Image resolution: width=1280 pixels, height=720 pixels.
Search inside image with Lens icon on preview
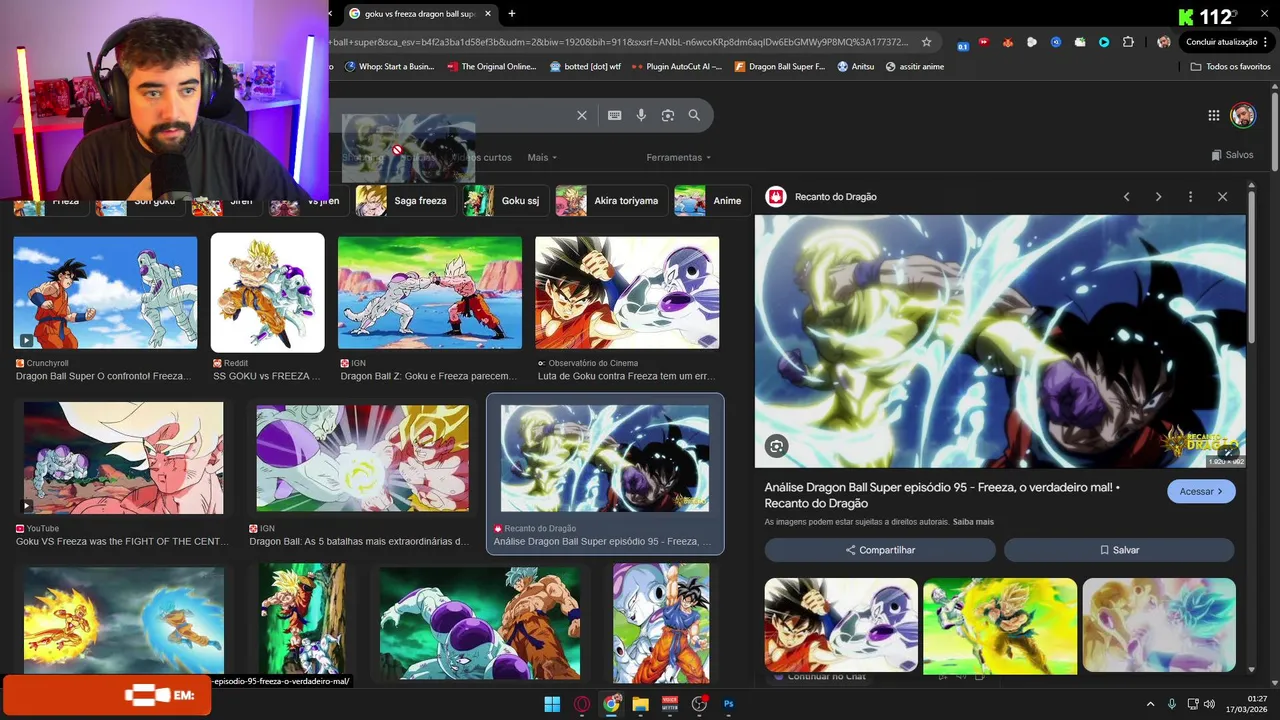point(777,446)
